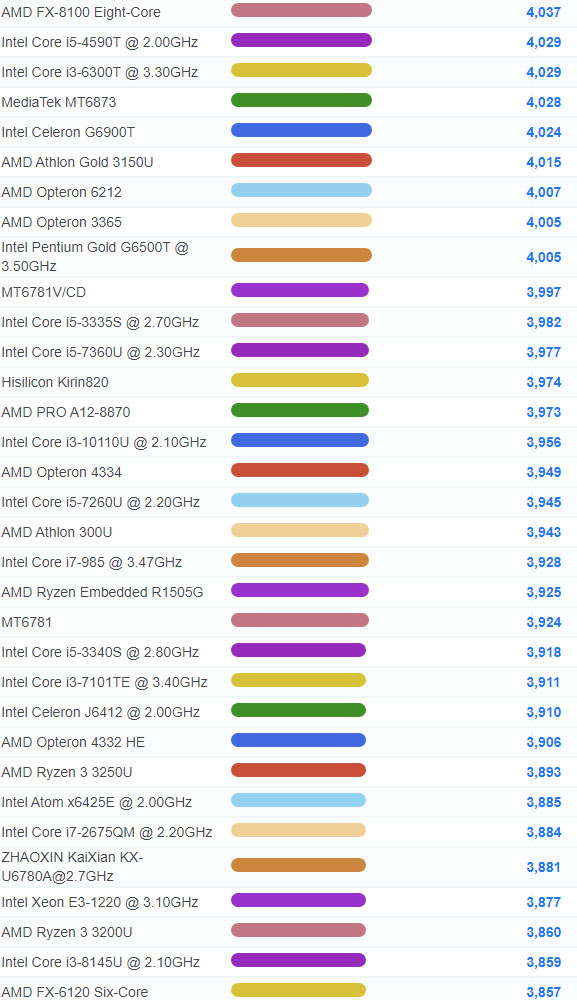Select the score 3,885

[543, 802]
